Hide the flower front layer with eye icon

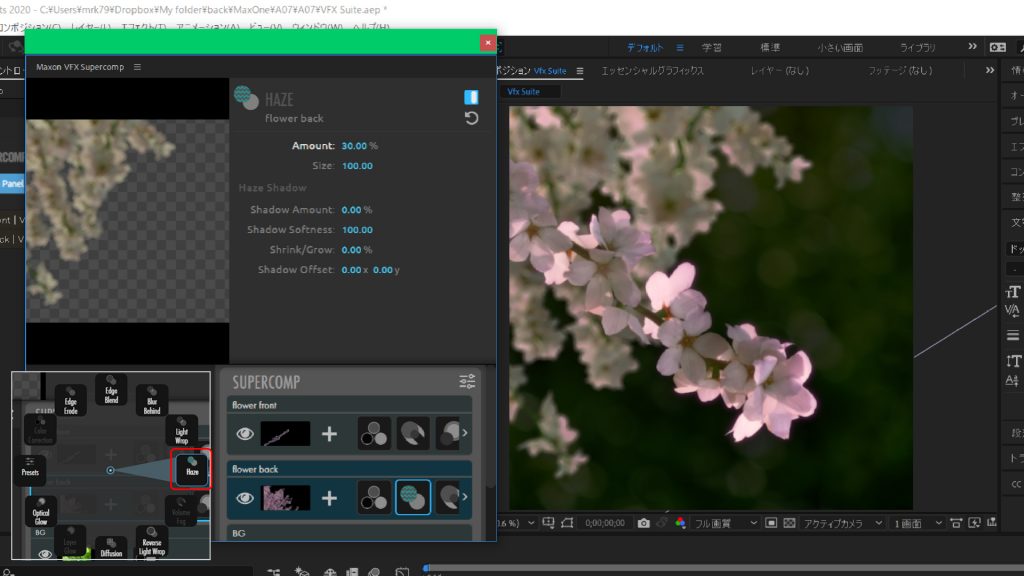[244, 434]
